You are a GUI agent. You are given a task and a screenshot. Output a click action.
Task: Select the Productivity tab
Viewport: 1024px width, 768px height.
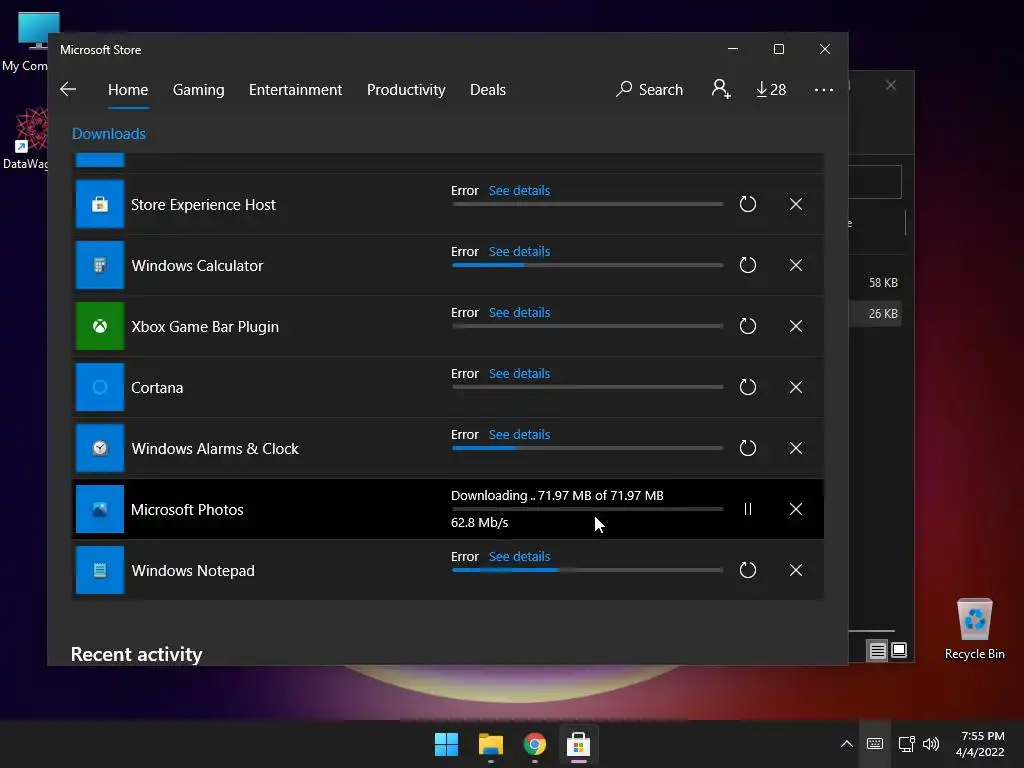[406, 89]
